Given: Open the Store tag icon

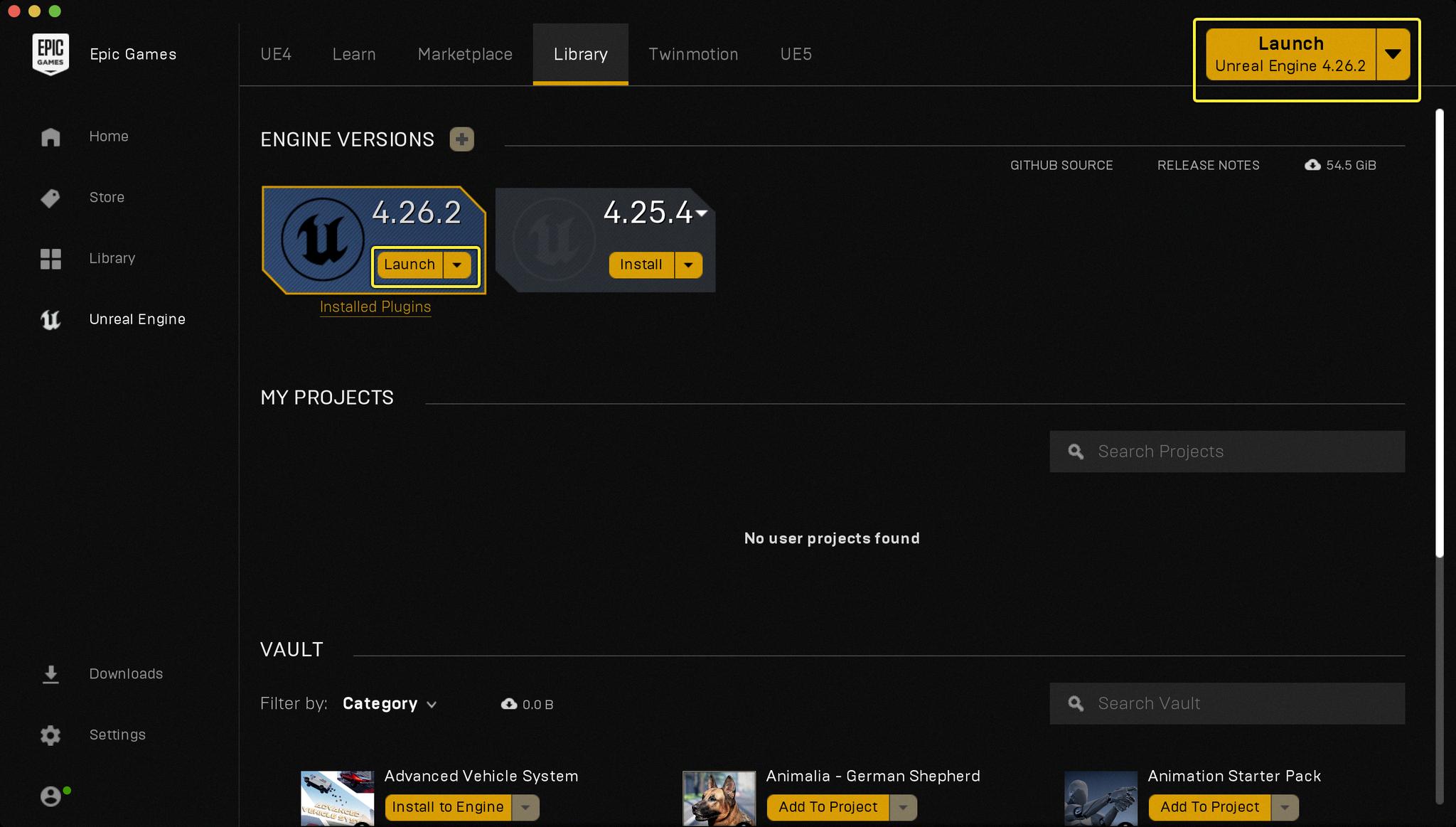Looking at the screenshot, I should tap(50, 198).
